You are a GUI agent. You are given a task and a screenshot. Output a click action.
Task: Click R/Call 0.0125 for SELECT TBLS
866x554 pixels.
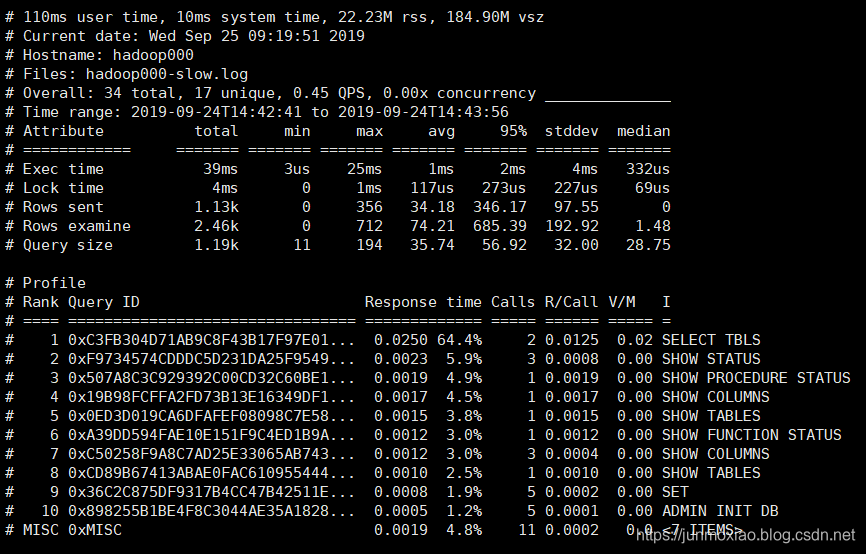(x=571, y=340)
